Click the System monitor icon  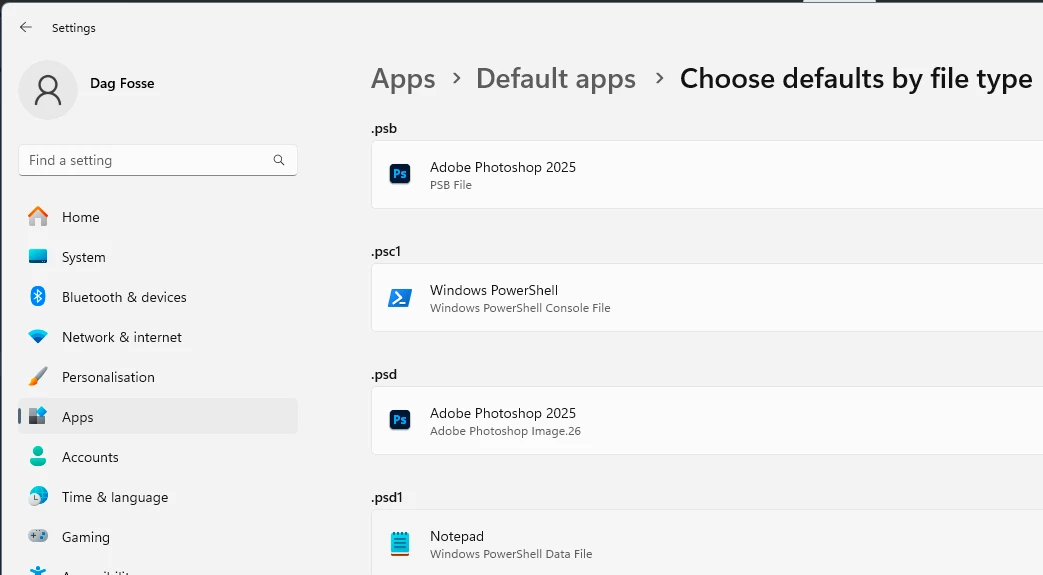click(x=38, y=257)
